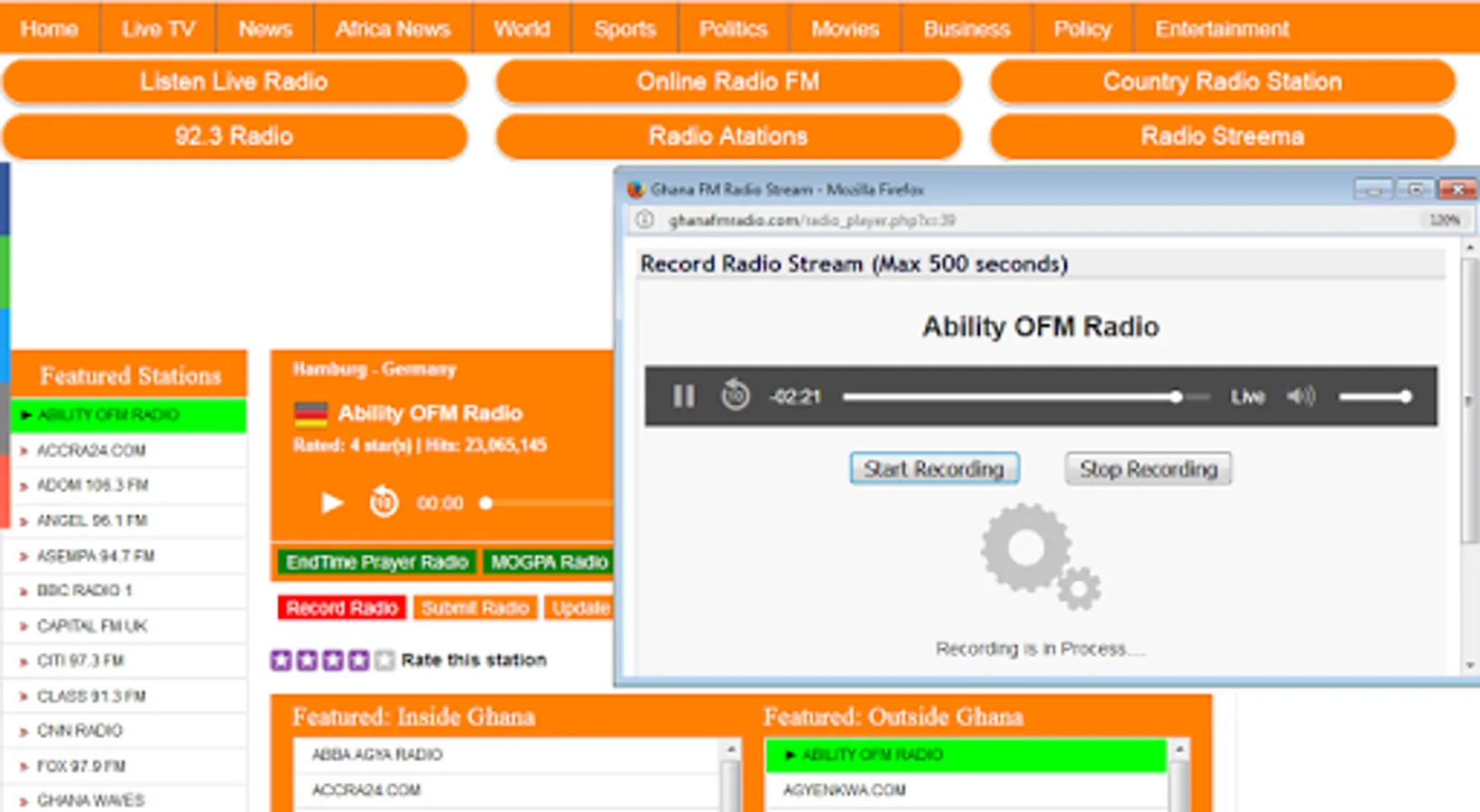Viewport: 1480px width, 812px height.
Task: Select AGYENKWA.COM in Outside Ghana list
Action: tap(966, 790)
